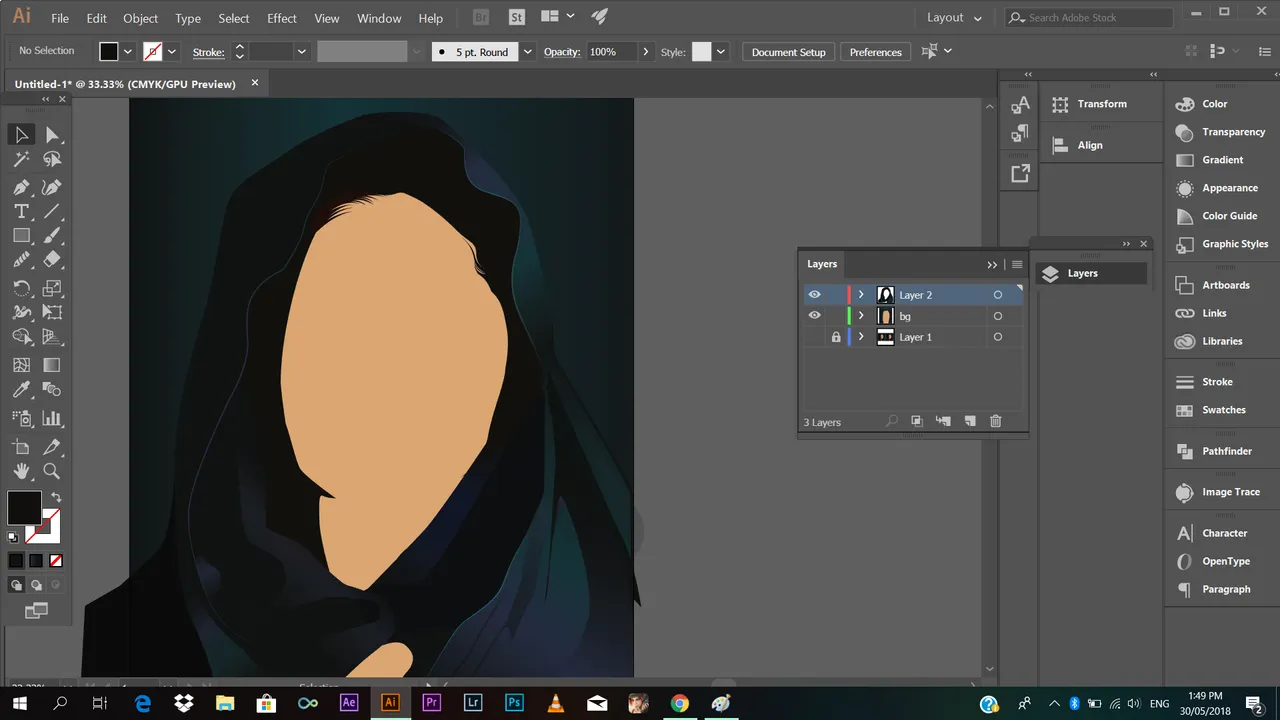
Task: Select the Perspective Grid tool
Action: 52,338
